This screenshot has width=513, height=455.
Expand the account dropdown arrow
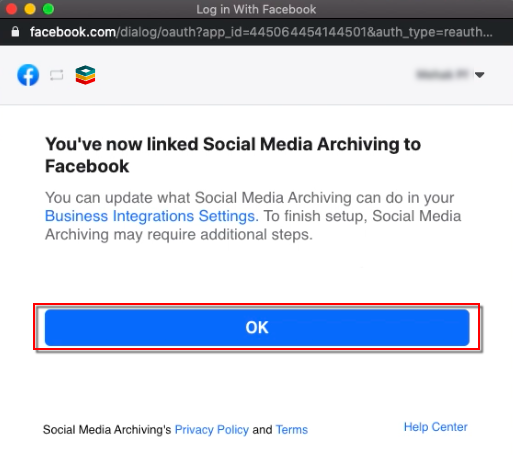479,75
